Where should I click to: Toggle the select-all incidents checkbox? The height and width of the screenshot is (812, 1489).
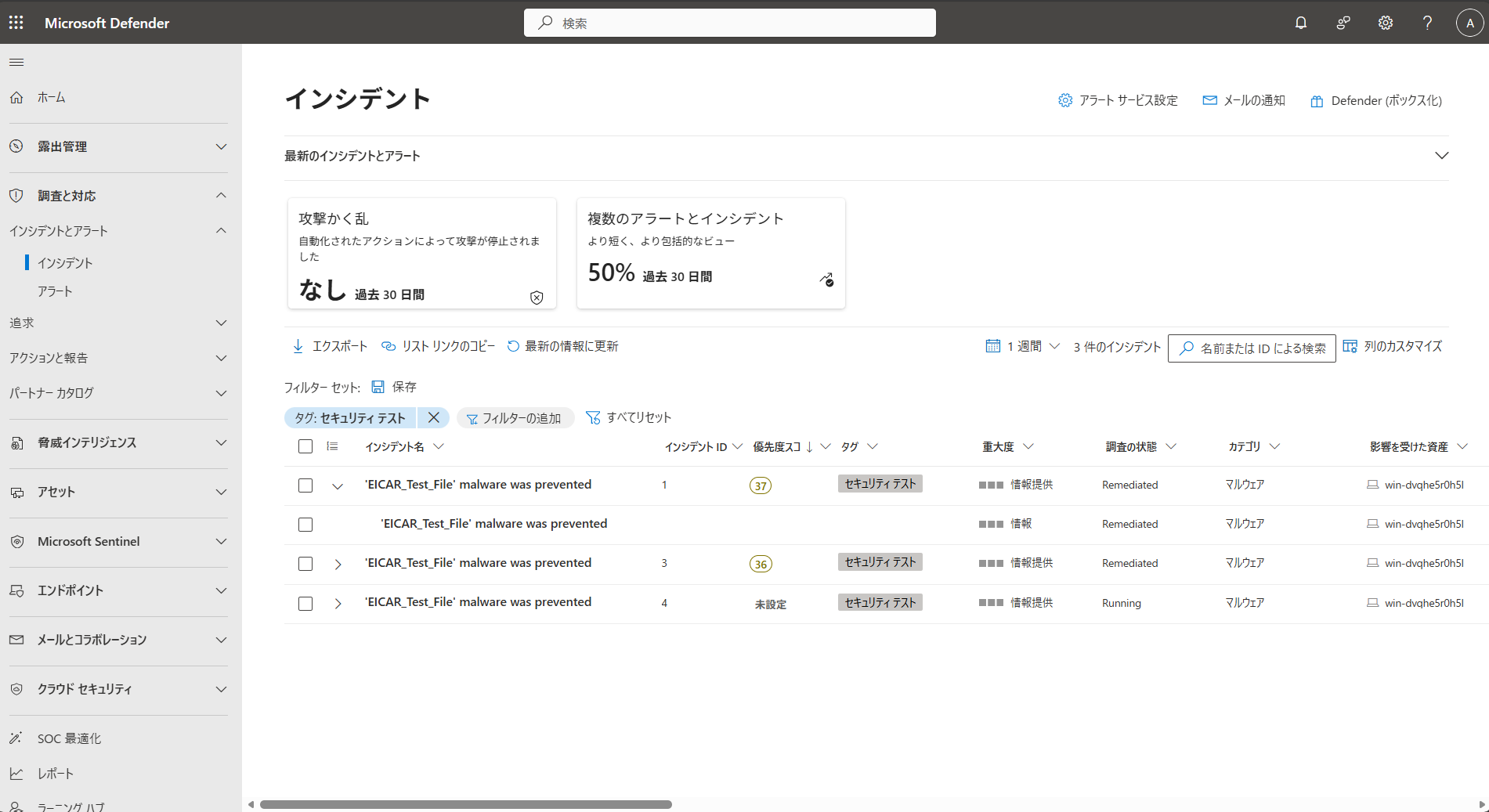pos(305,446)
